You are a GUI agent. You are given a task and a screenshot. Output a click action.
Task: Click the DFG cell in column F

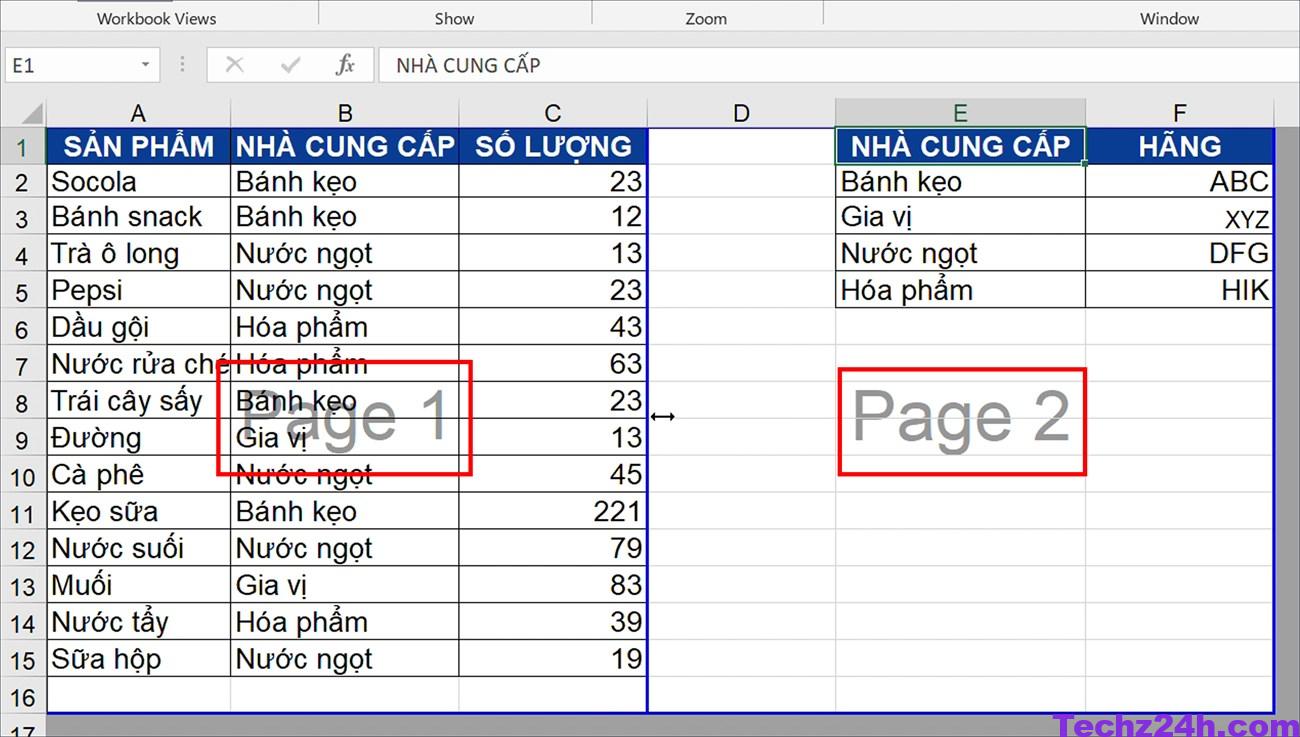pos(1180,254)
